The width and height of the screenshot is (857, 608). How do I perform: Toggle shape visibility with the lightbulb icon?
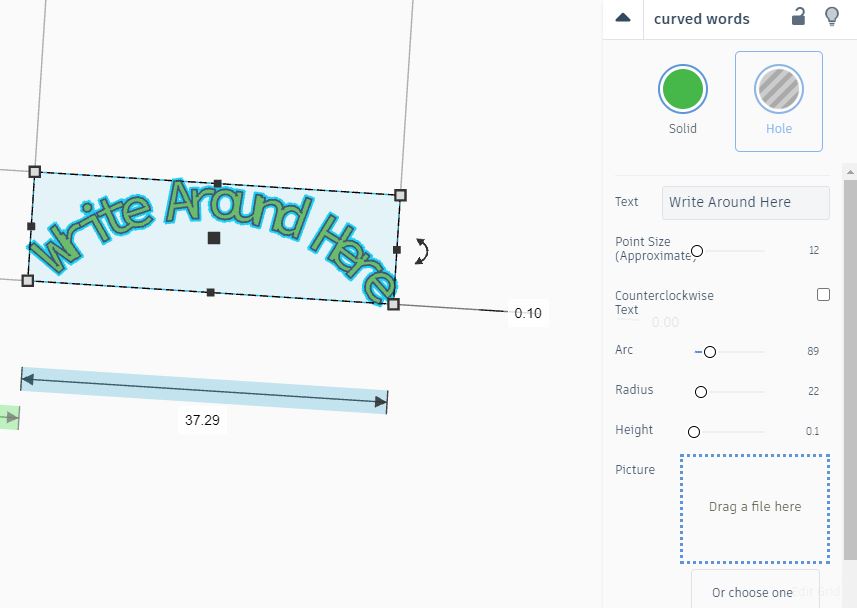click(x=831, y=17)
